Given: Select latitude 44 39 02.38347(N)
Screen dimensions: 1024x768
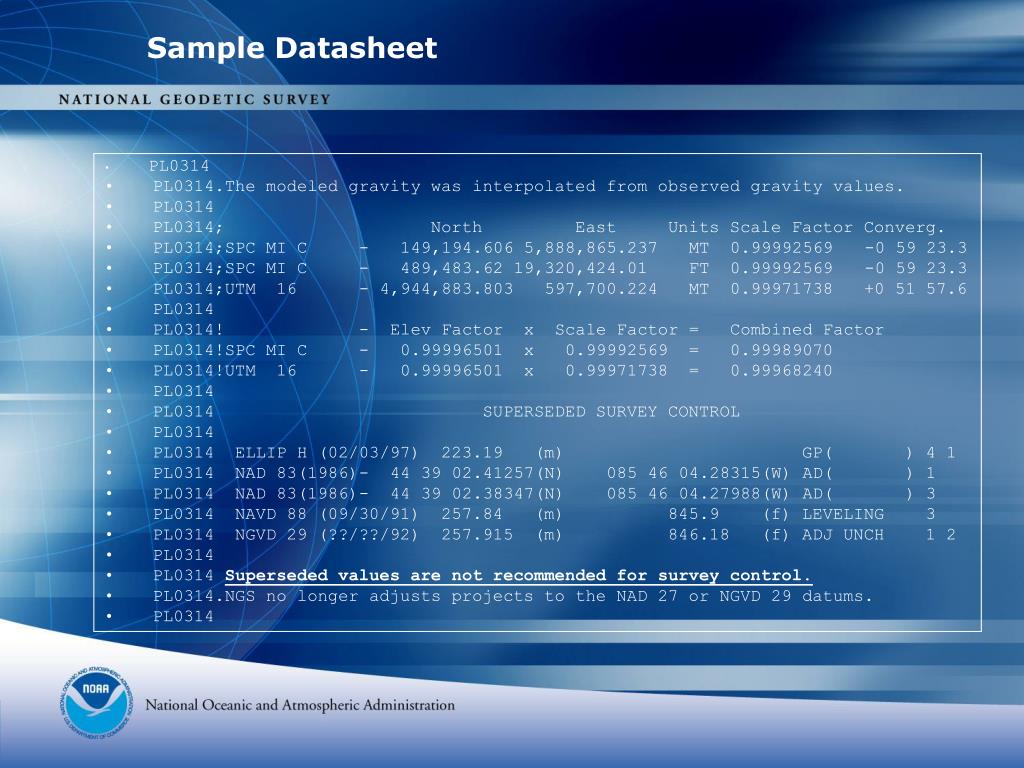Looking at the screenshot, I should tap(477, 494).
